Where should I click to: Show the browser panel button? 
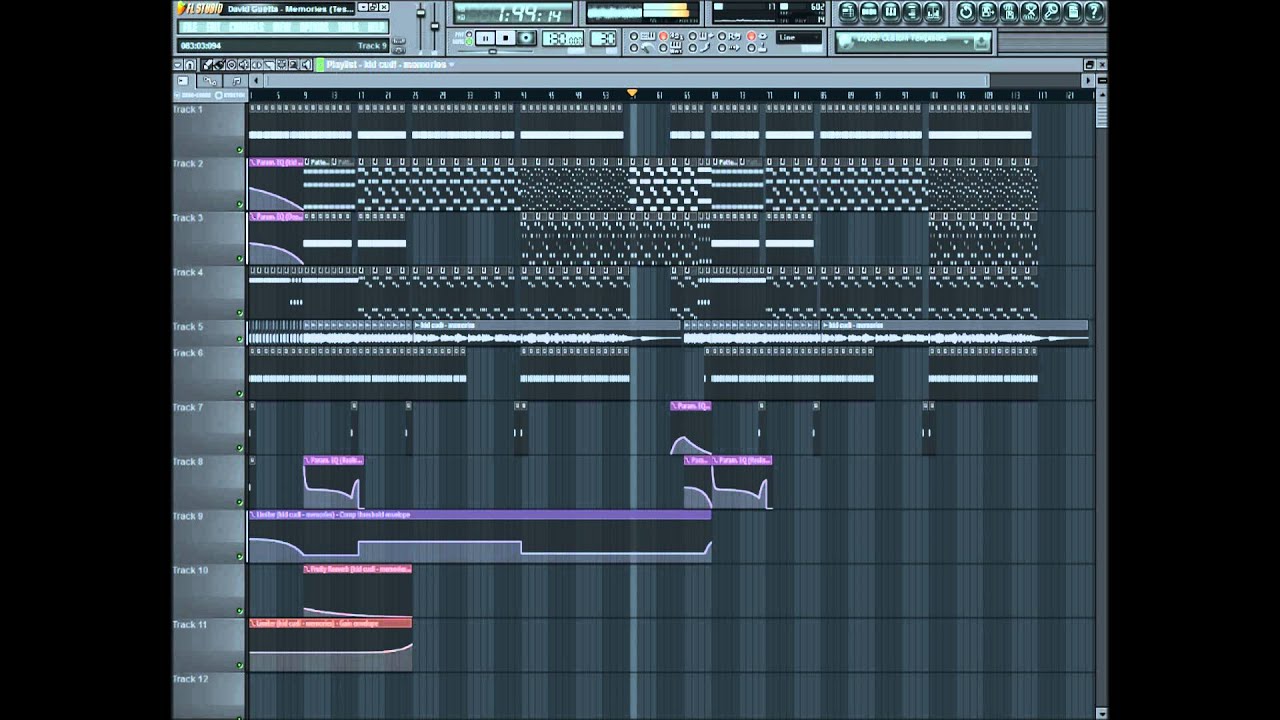click(x=913, y=13)
